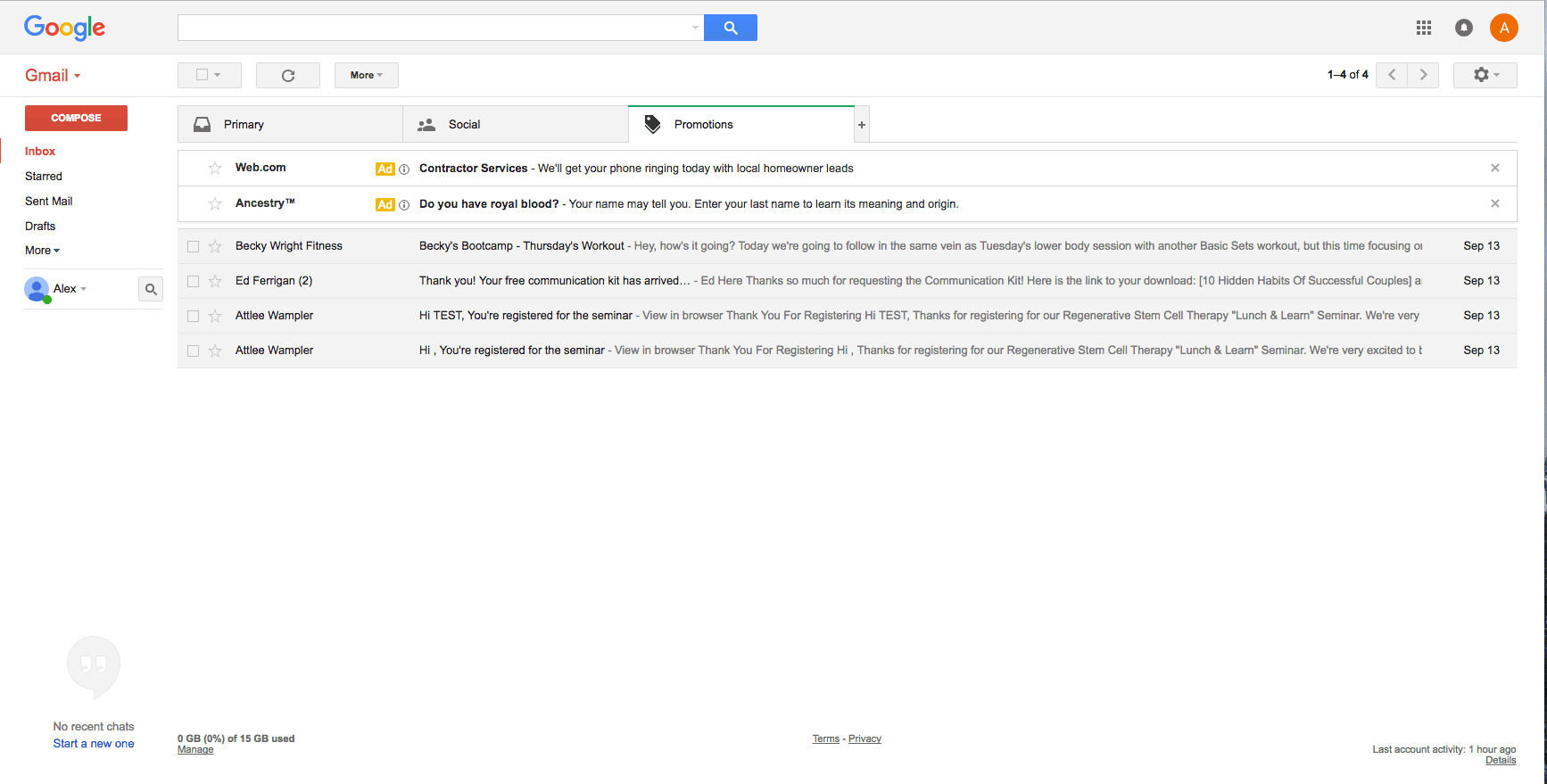Click inside the mail search field
This screenshot has width=1547, height=784.
pos(433,28)
